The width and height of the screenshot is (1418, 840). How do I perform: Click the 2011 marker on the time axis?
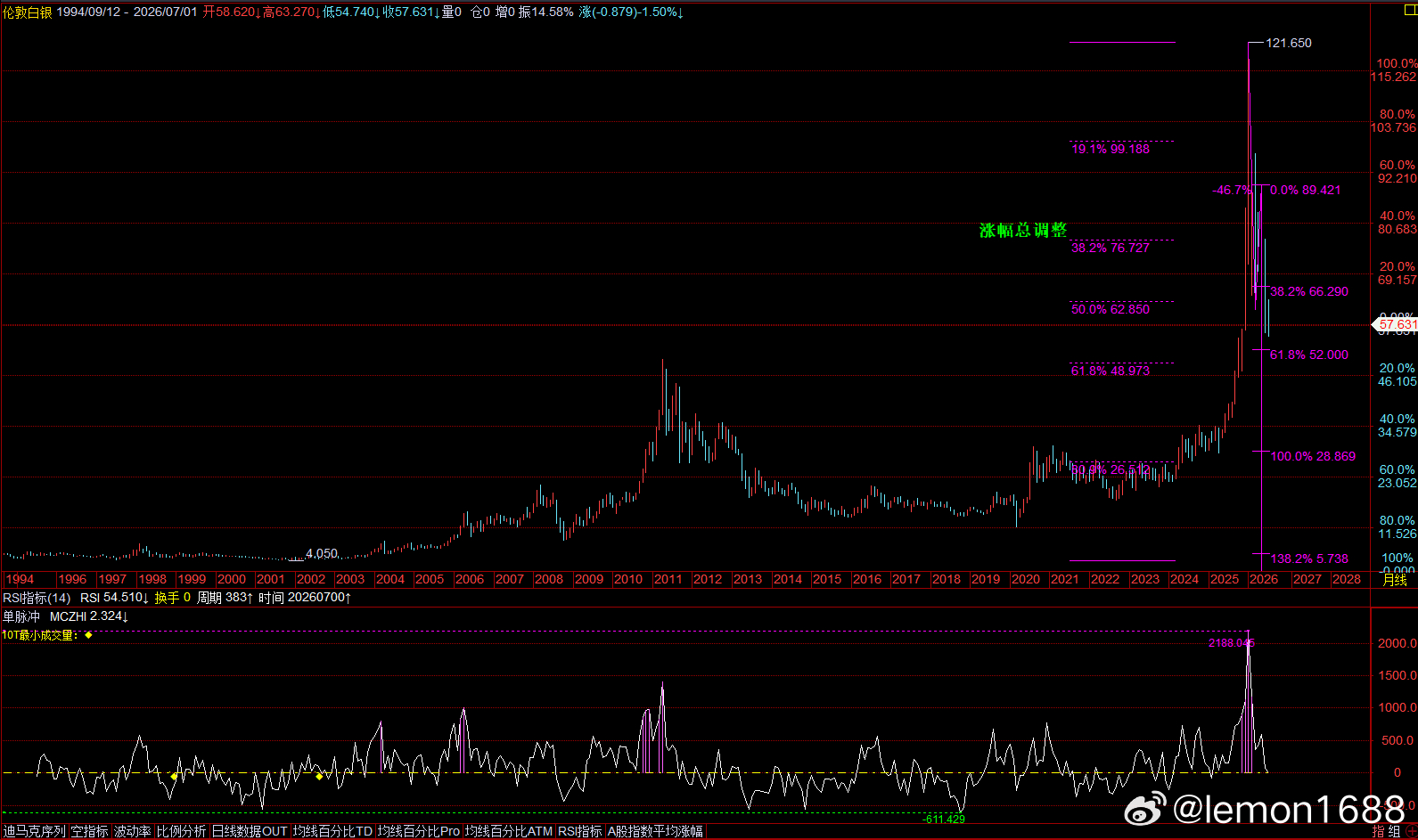pyautogui.click(x=668, y=579)
